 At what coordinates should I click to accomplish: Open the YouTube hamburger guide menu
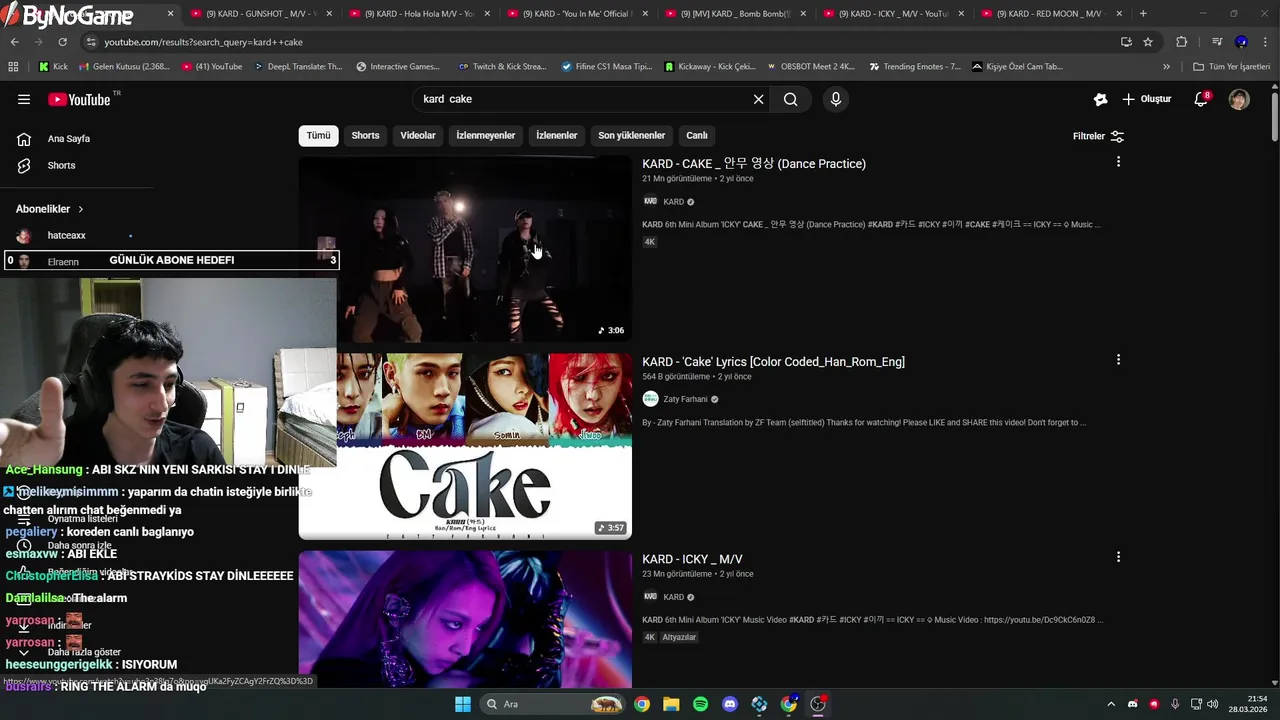24,99
